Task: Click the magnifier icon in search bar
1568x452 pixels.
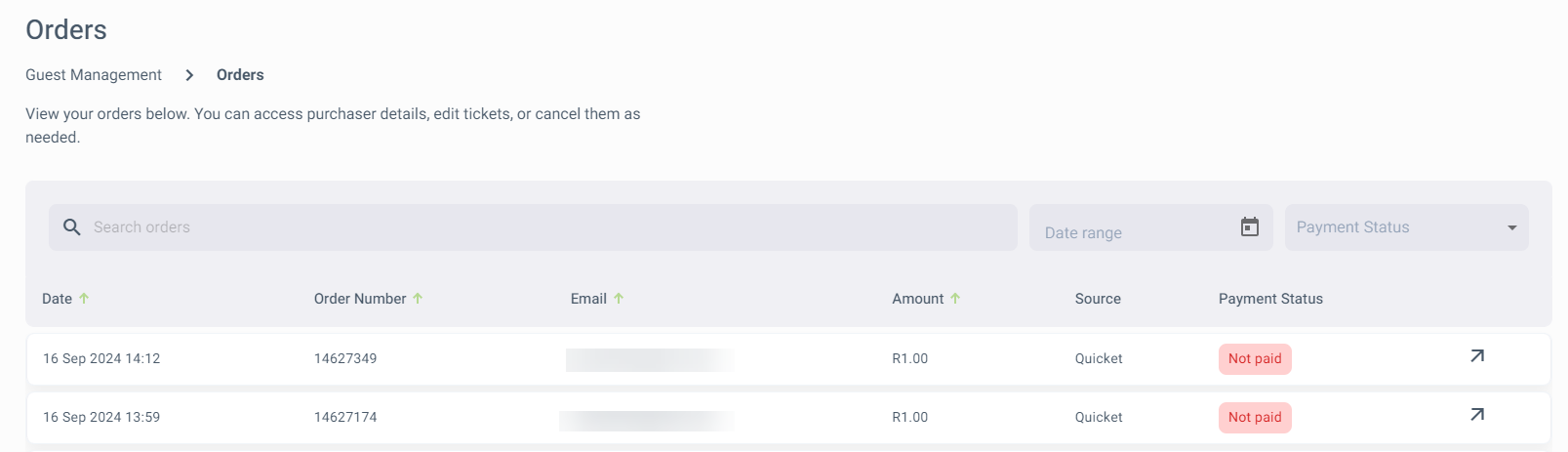Action: coord(71,227)
